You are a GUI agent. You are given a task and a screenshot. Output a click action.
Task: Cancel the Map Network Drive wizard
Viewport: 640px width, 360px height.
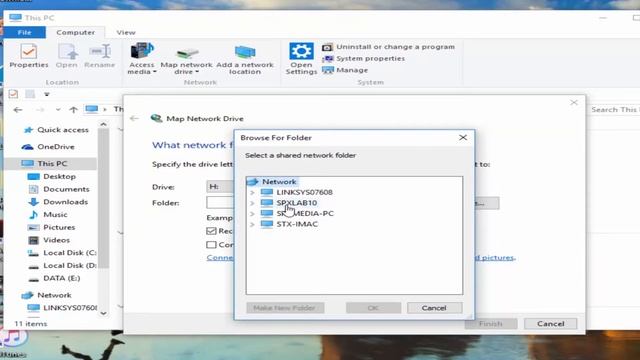(550, 324)
